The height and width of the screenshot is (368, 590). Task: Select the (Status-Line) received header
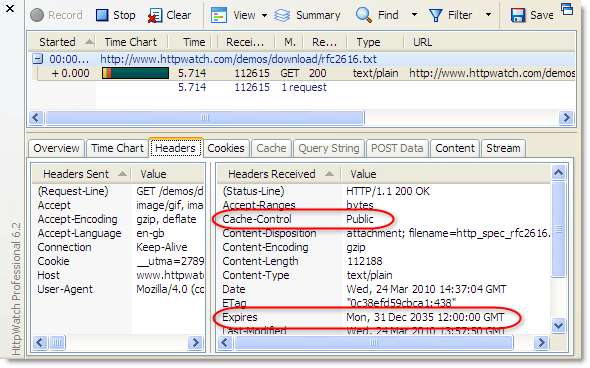tap(384, 191)
